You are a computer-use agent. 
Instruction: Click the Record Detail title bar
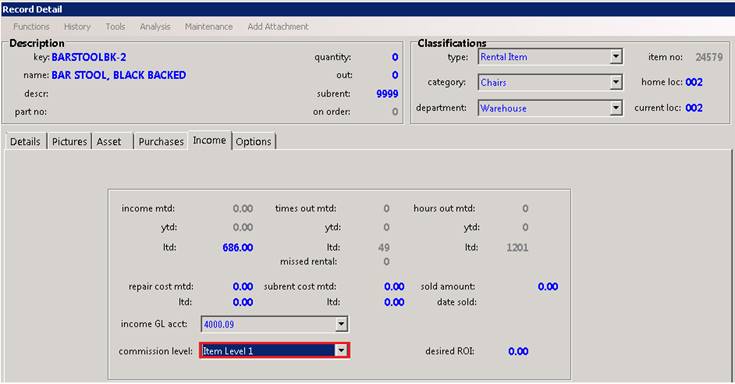click(x=368, y=9)
